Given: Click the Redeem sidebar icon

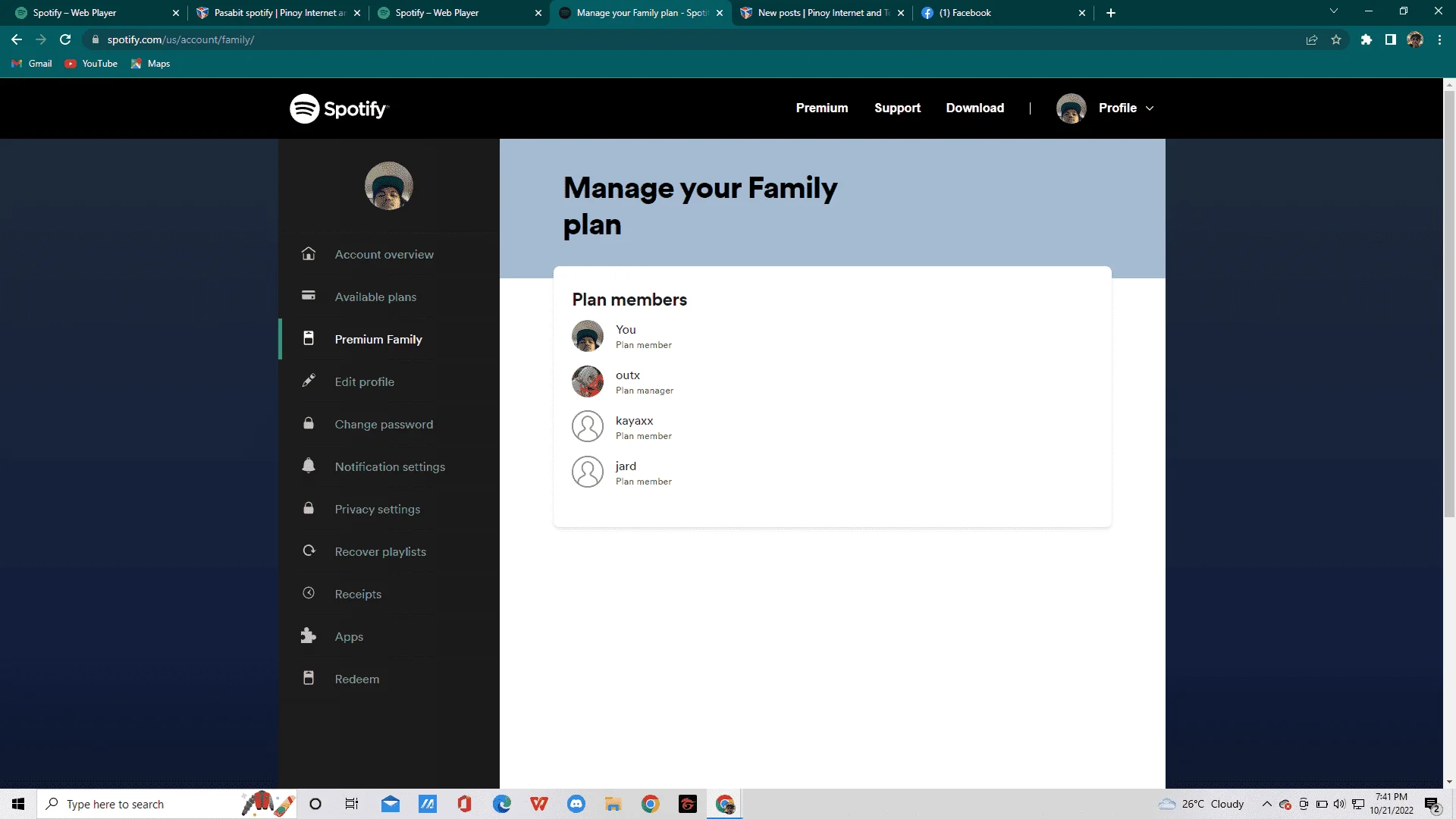Looking at the screenshot, I should pos(309,678).
